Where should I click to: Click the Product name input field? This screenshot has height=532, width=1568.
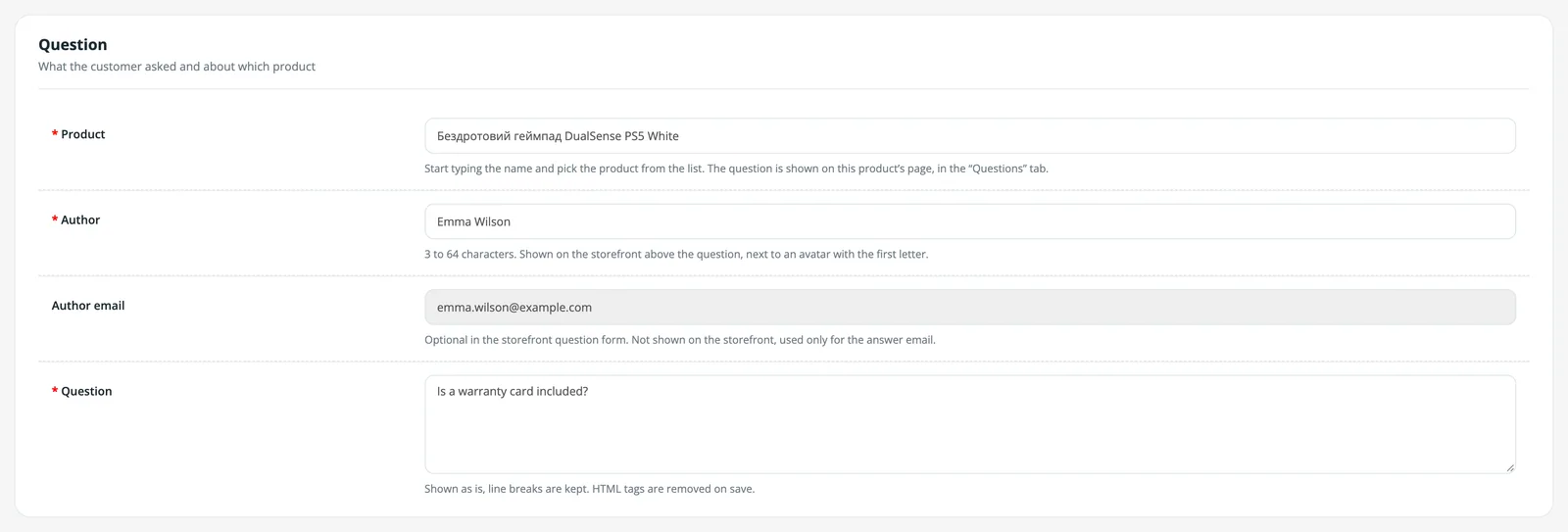pyautogui.click(x=969, y=136)
